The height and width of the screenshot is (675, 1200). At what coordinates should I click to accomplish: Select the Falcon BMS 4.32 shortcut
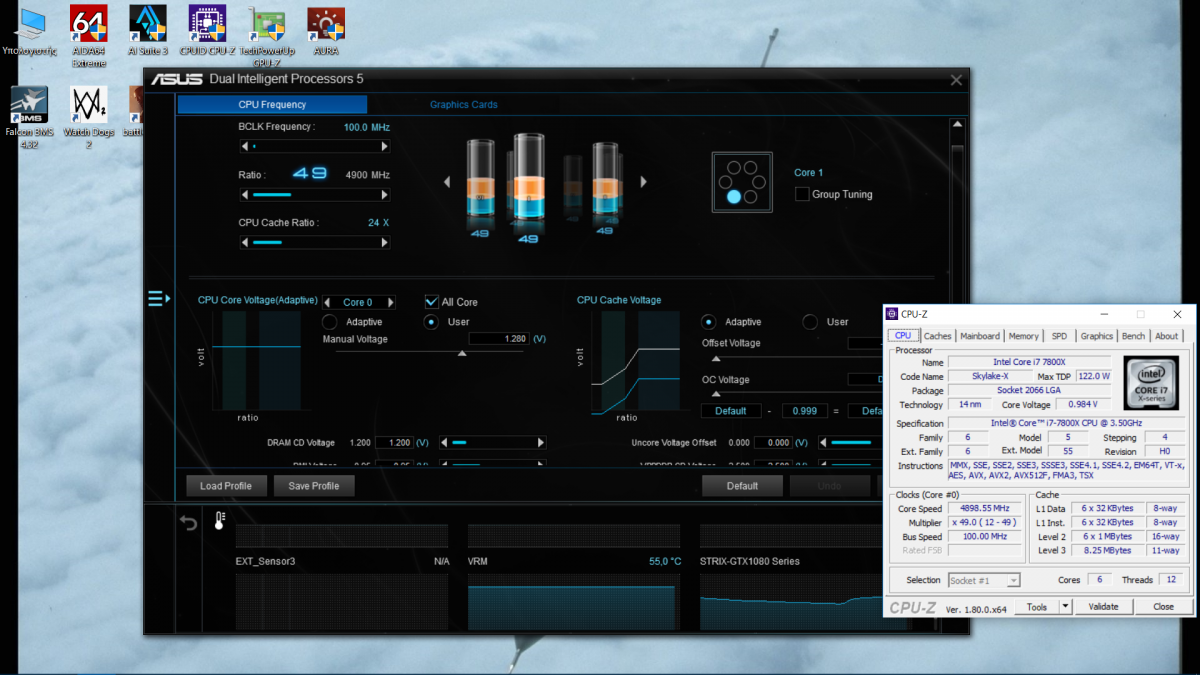[x=29, y=118]
